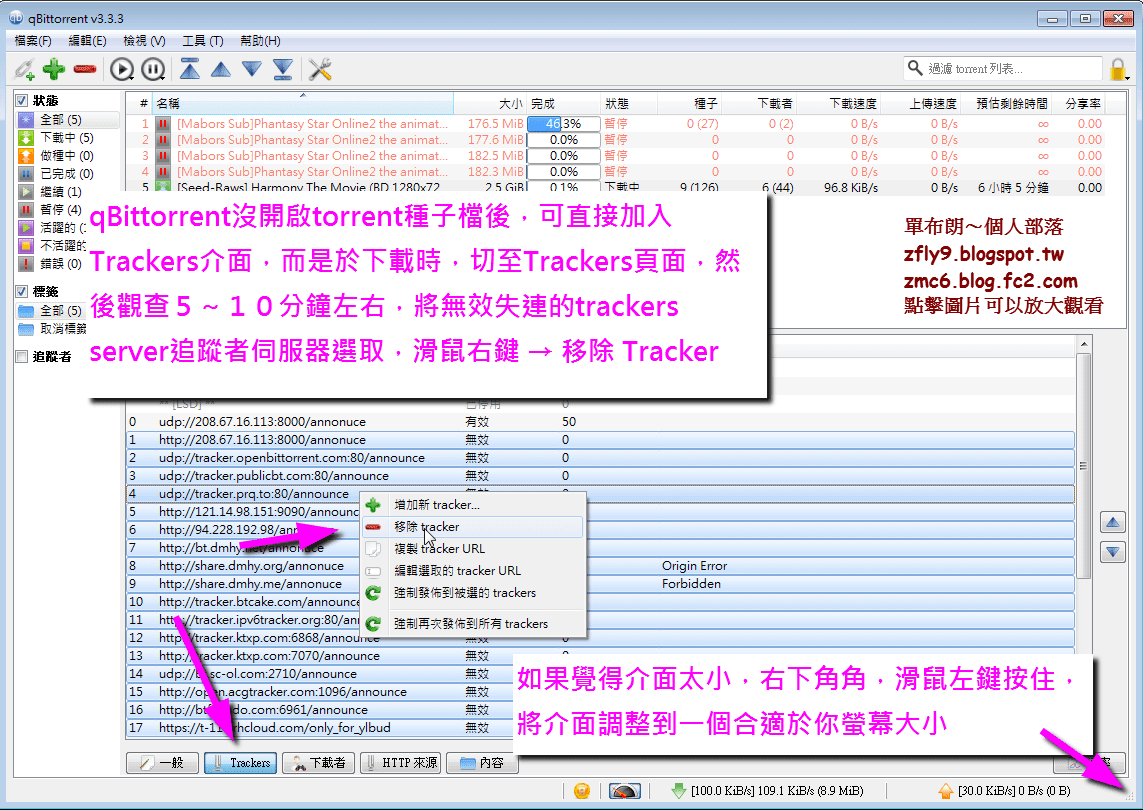The width and height of the screenshot is (1143, 810).
Task: Click the copy icon beside 複製 tracker URL
Action: (x=373, y=548)
